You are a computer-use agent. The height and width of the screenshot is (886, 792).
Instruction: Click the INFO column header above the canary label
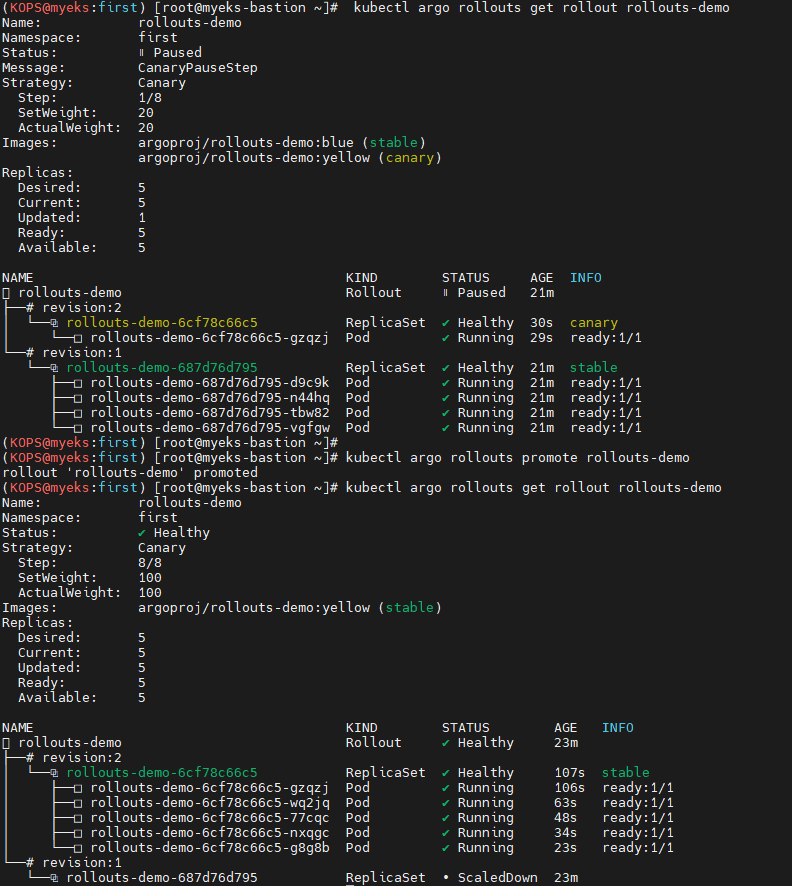pos(586,278)
